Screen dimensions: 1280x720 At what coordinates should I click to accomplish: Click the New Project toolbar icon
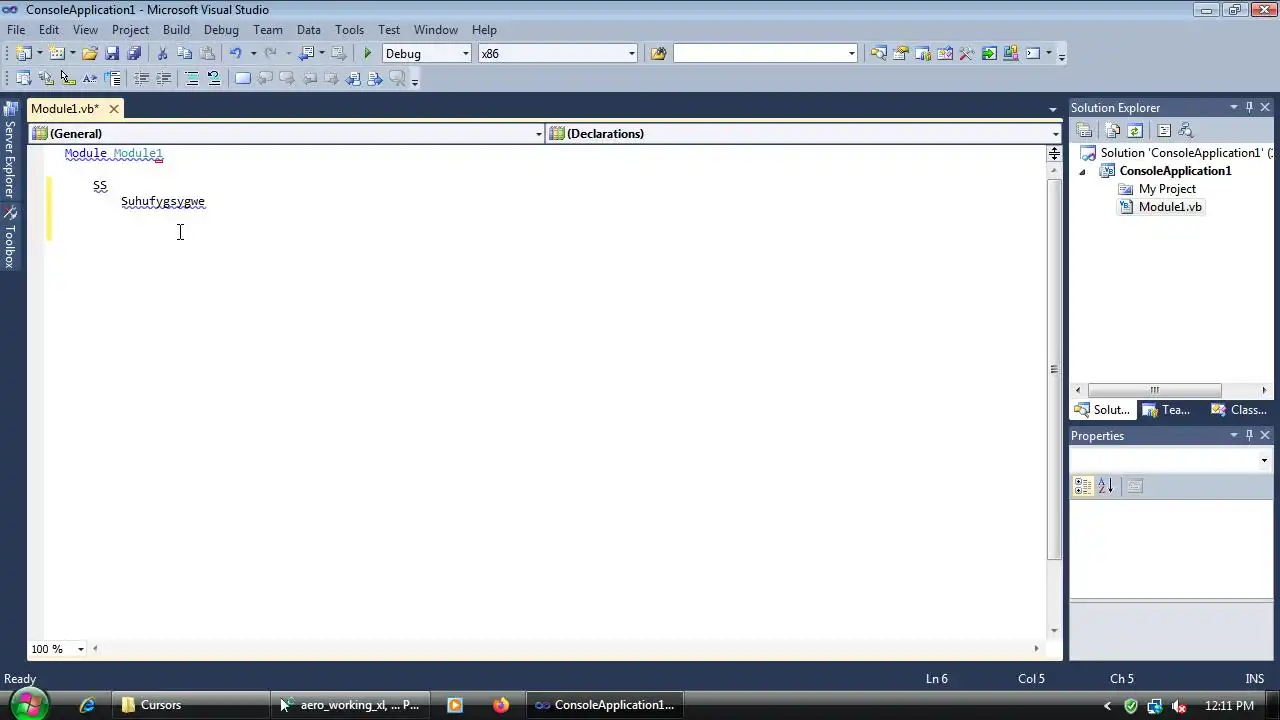click(x=22, y=53)
